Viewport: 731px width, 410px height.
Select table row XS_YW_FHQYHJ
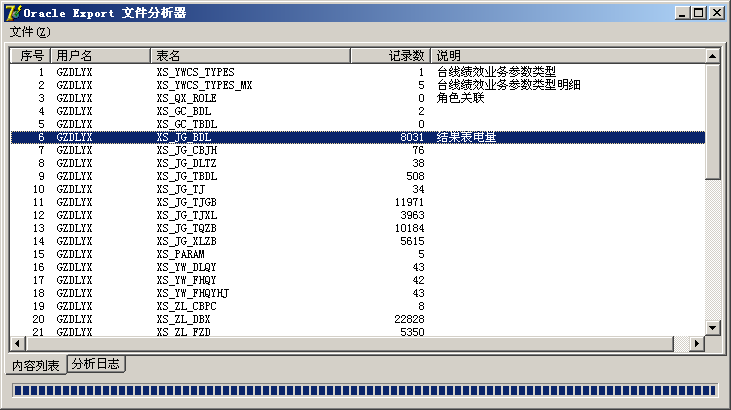pyautogui.click(x=358, y=293)
